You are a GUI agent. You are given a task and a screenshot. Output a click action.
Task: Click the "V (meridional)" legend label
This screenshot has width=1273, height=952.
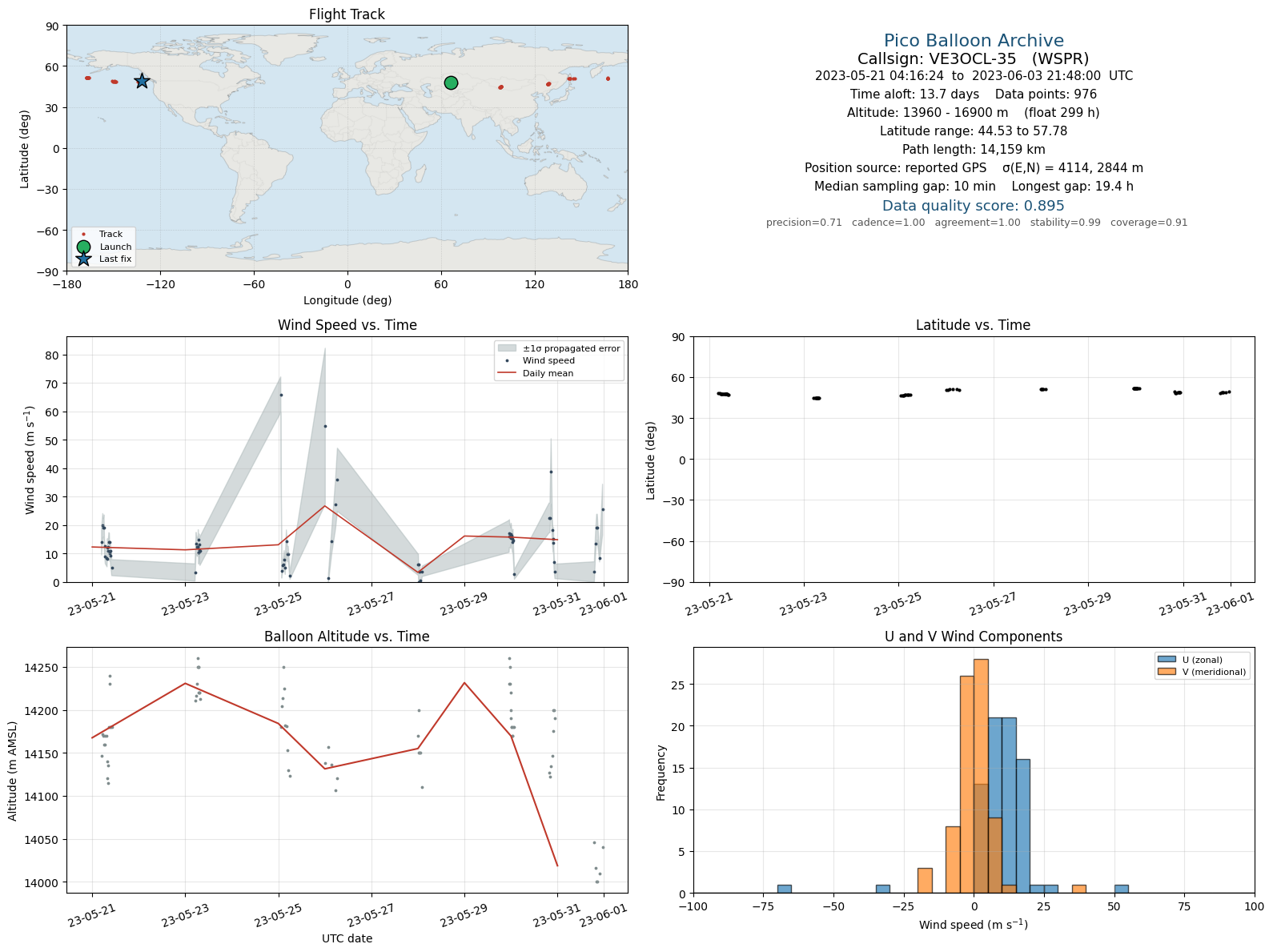coord(1215,672)
